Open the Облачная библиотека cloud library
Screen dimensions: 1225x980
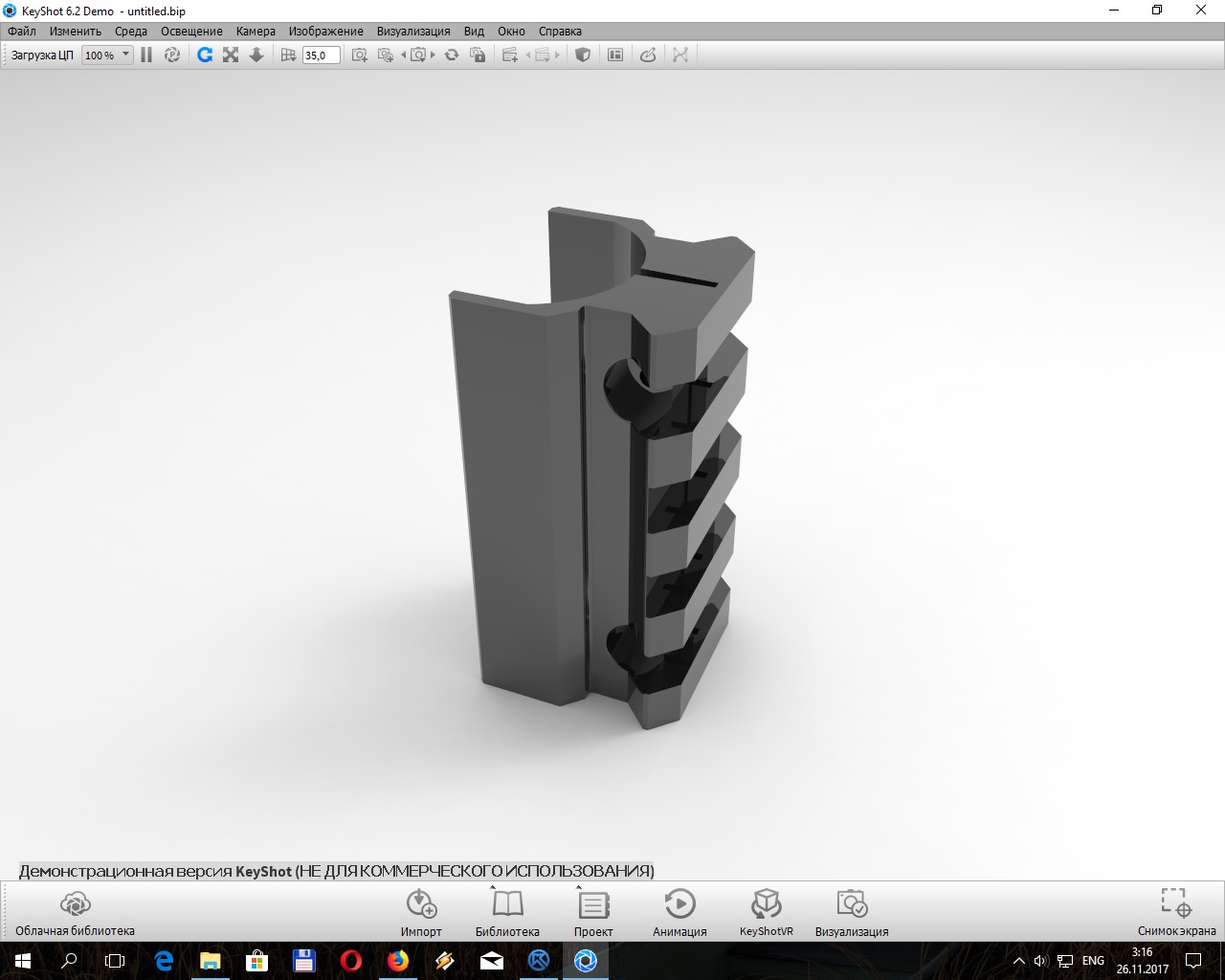point(75,912)
